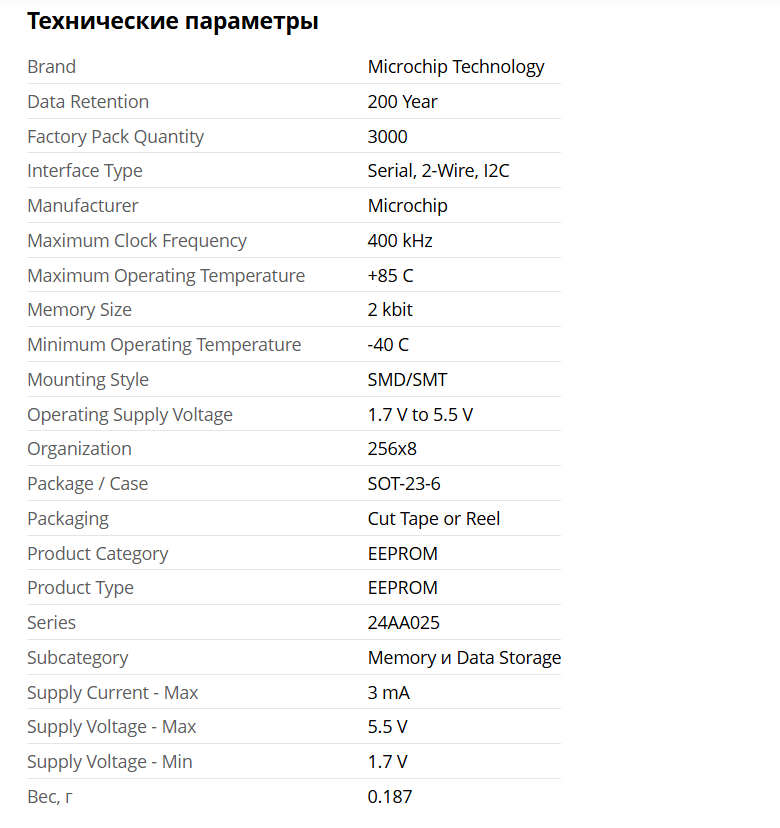Click the Memory Size value 2 kbit
Viewport: 780px width, 828px height.
(390, 310)
